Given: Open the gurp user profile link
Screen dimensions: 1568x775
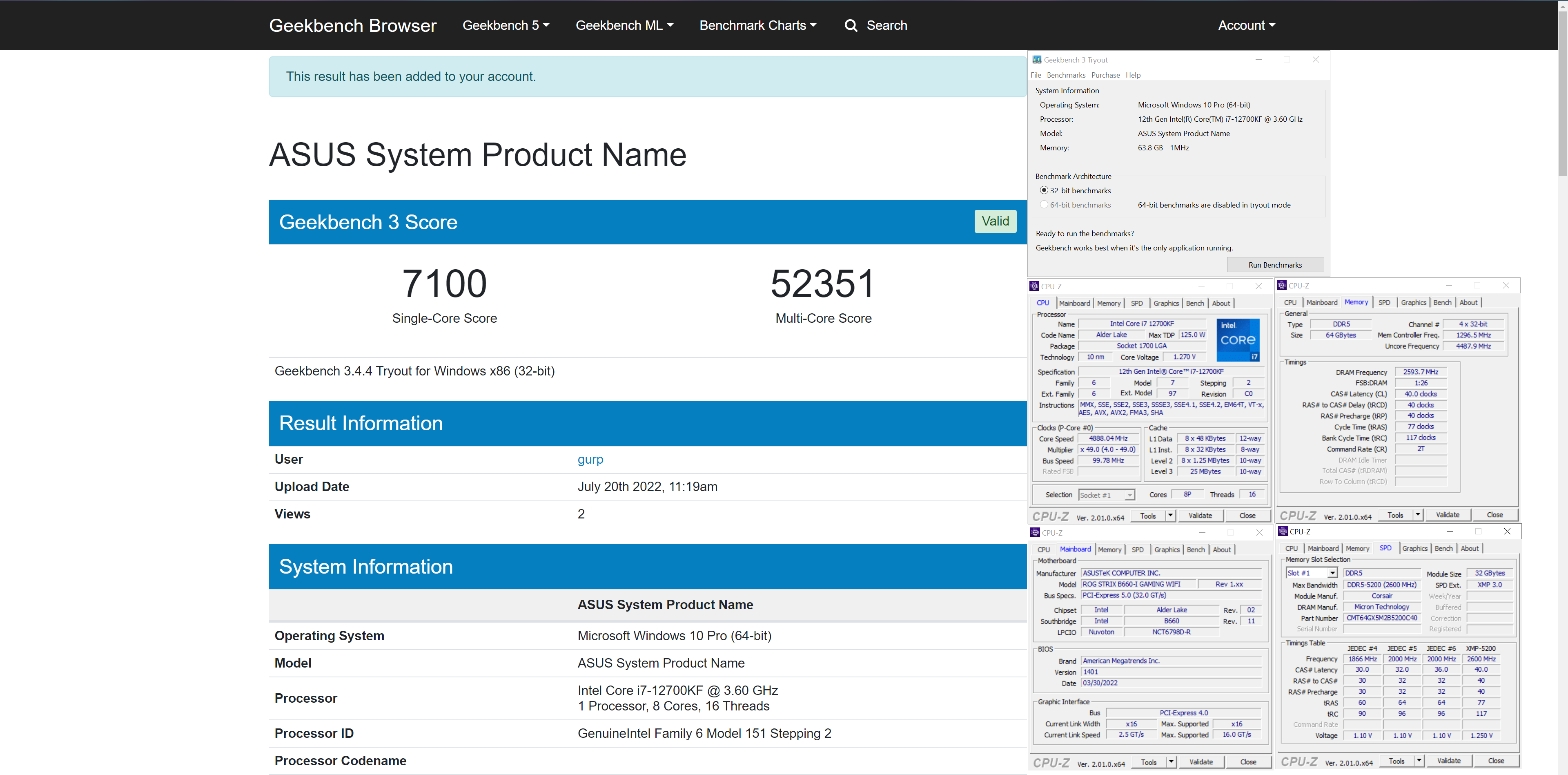Looking at the screenshot, I should (x=590, y=460).
